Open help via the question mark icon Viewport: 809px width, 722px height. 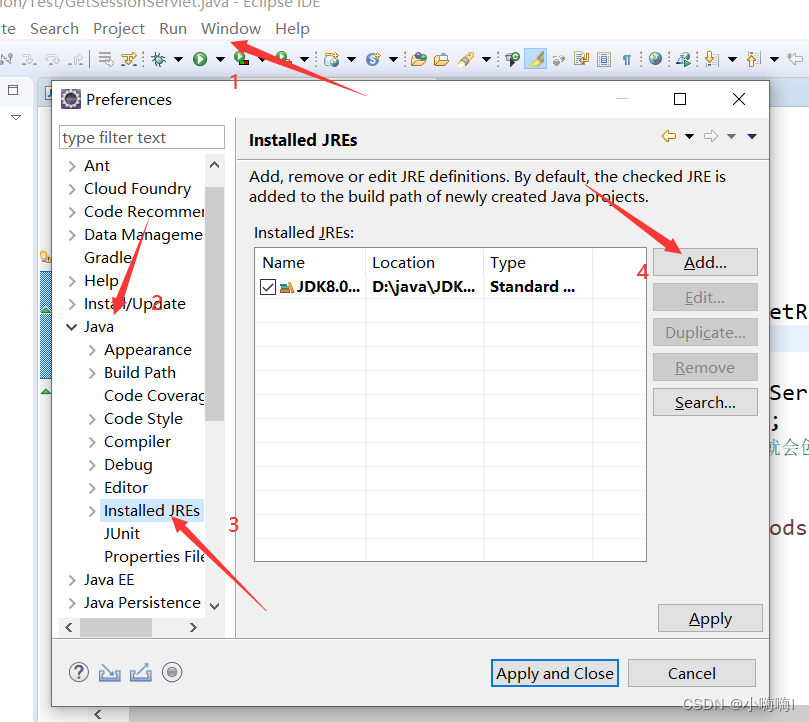pos(78,672)
